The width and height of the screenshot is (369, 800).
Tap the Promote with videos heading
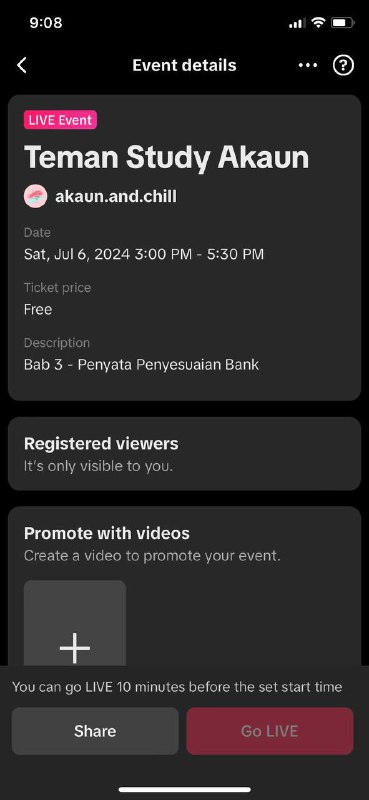[x=107, y=533]
